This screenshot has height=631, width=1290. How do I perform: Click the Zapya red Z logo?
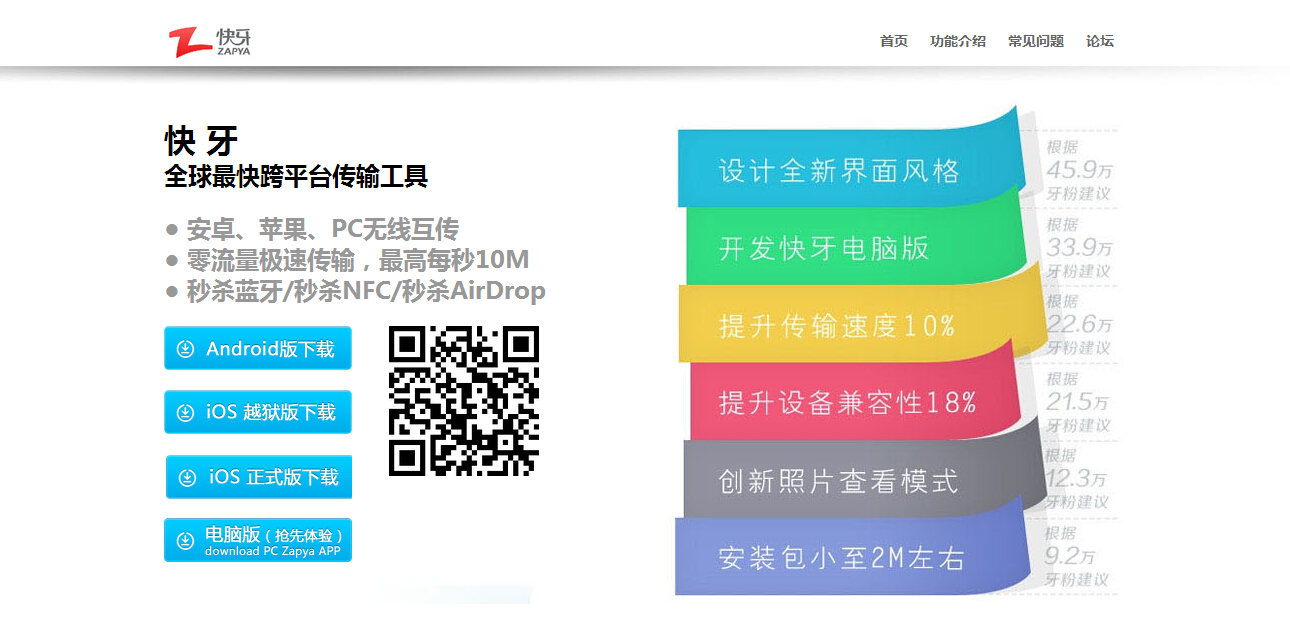(190, 42)
